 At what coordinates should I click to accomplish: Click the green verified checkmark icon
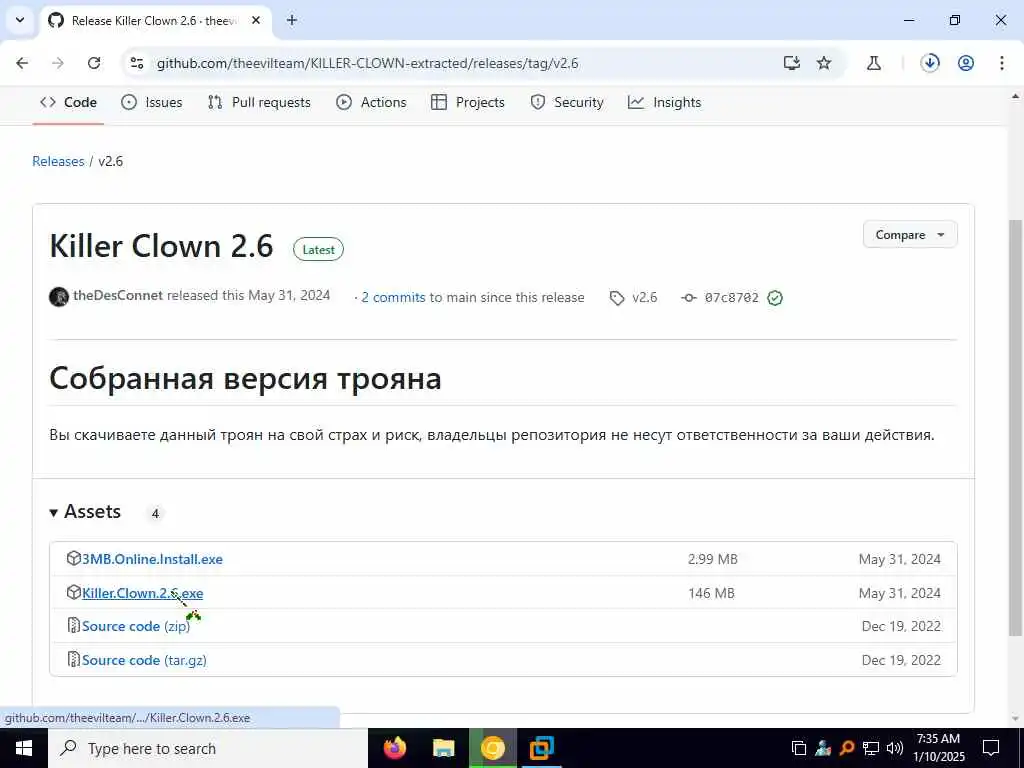775,298
